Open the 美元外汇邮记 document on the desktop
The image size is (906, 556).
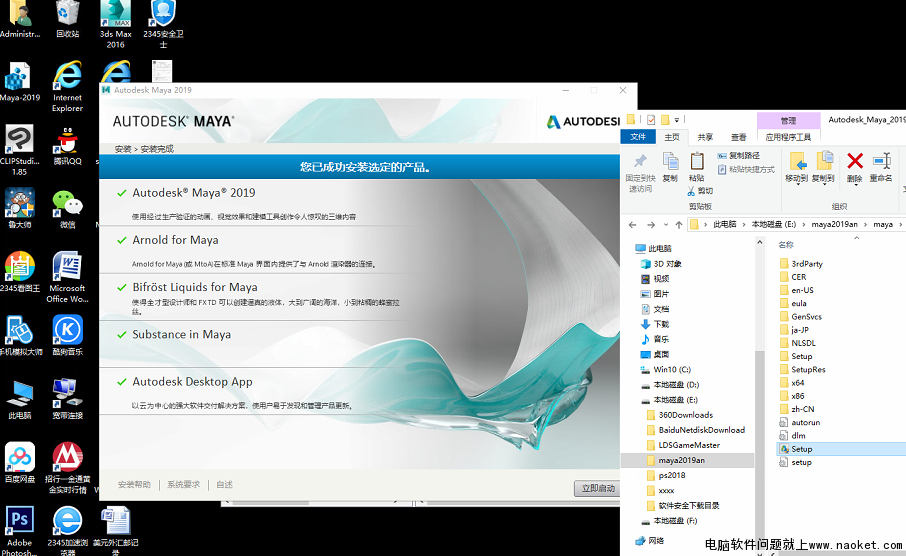pos(116,531)
